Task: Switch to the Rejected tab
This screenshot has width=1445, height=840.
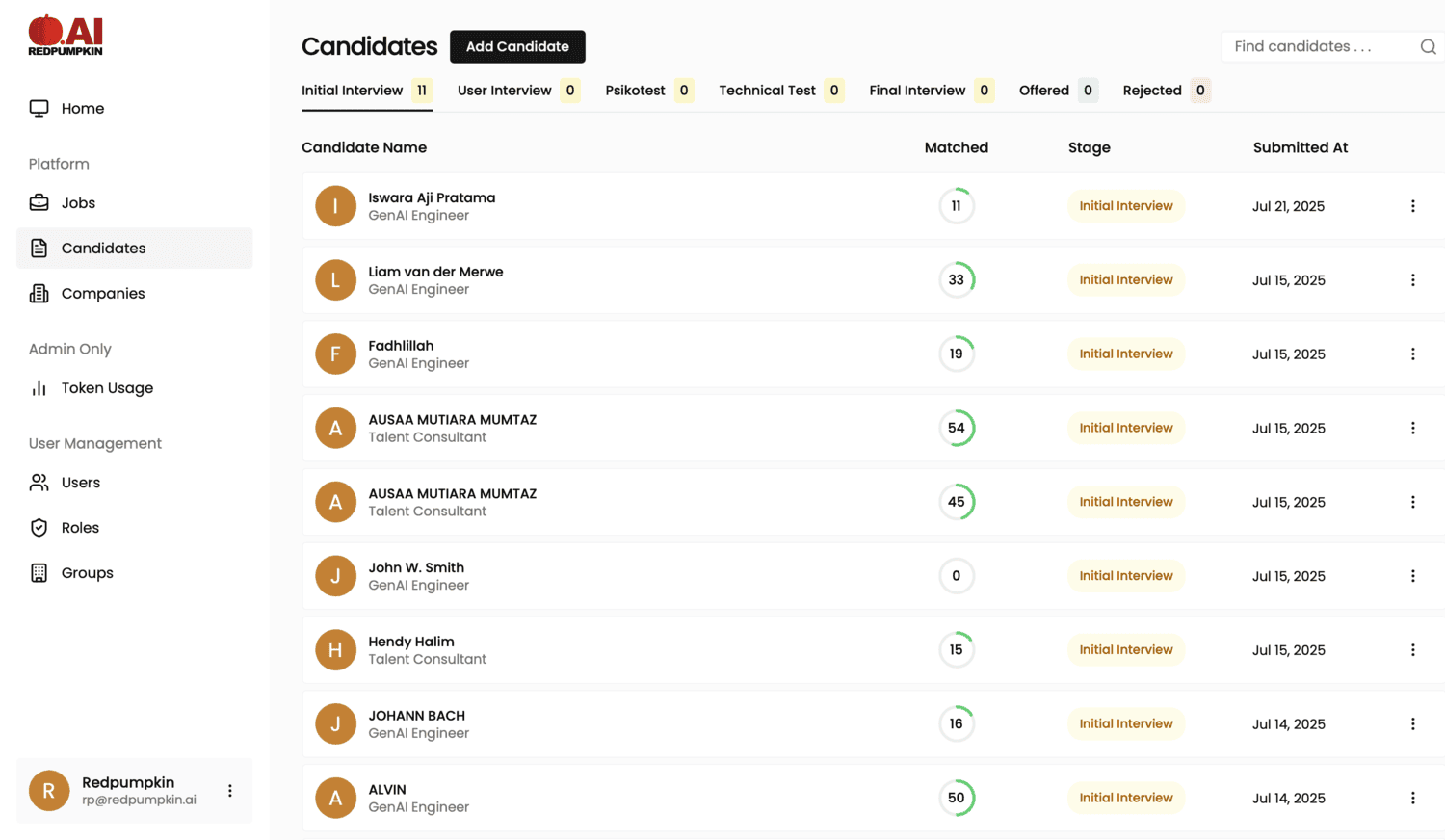Action: (1153, 90)
